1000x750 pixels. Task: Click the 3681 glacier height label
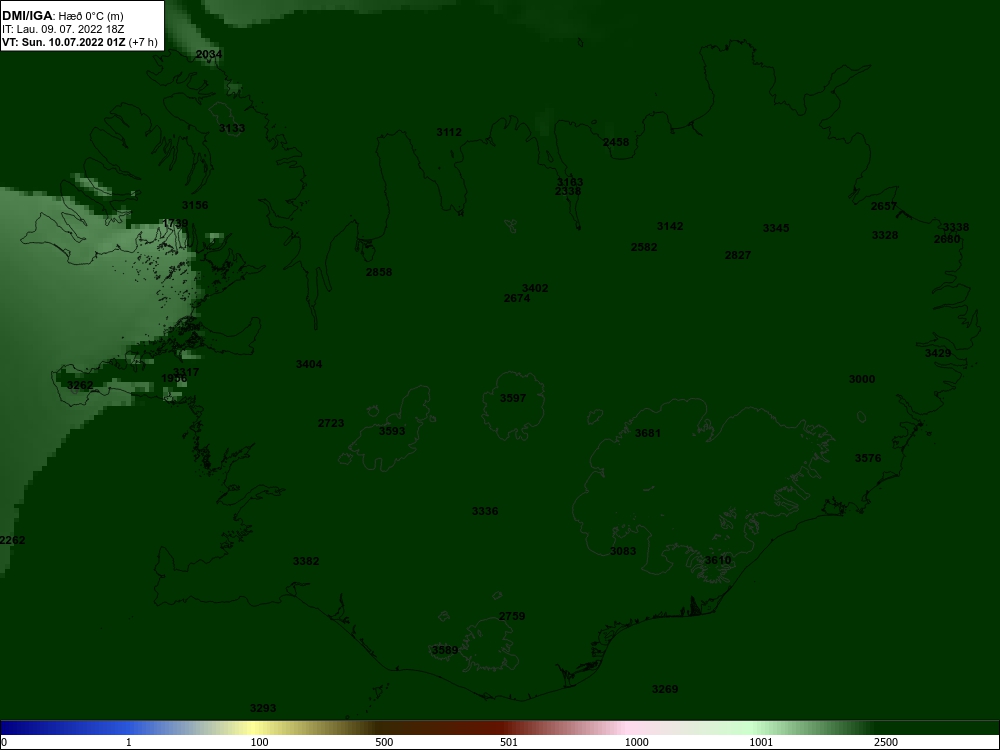click(648, 433)
